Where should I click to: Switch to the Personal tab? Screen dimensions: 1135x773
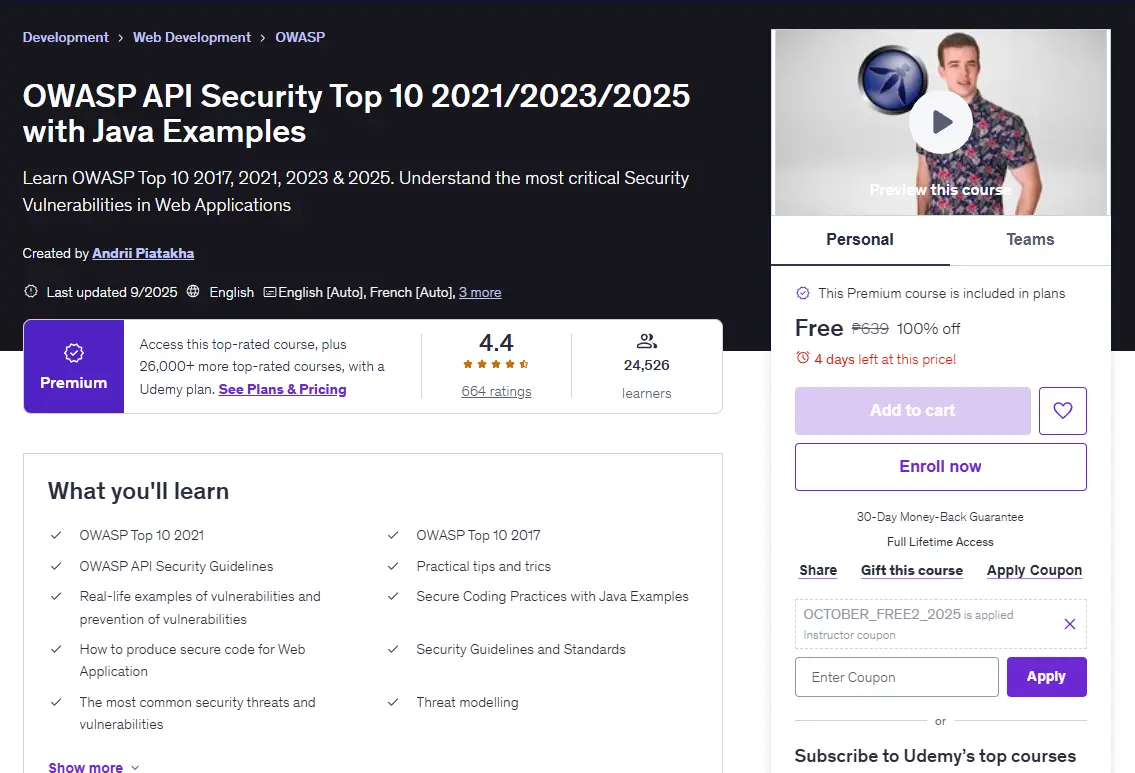pyautogui.click(x=860, y=240)
